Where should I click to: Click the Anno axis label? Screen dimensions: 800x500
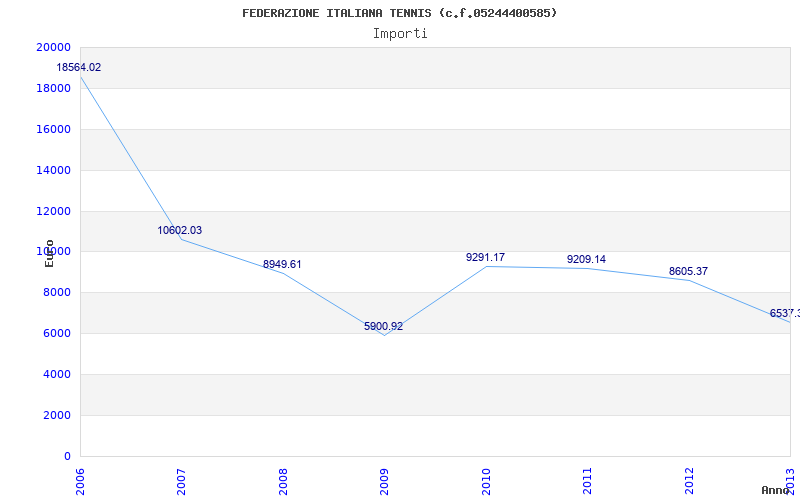(x=775, y=490)
